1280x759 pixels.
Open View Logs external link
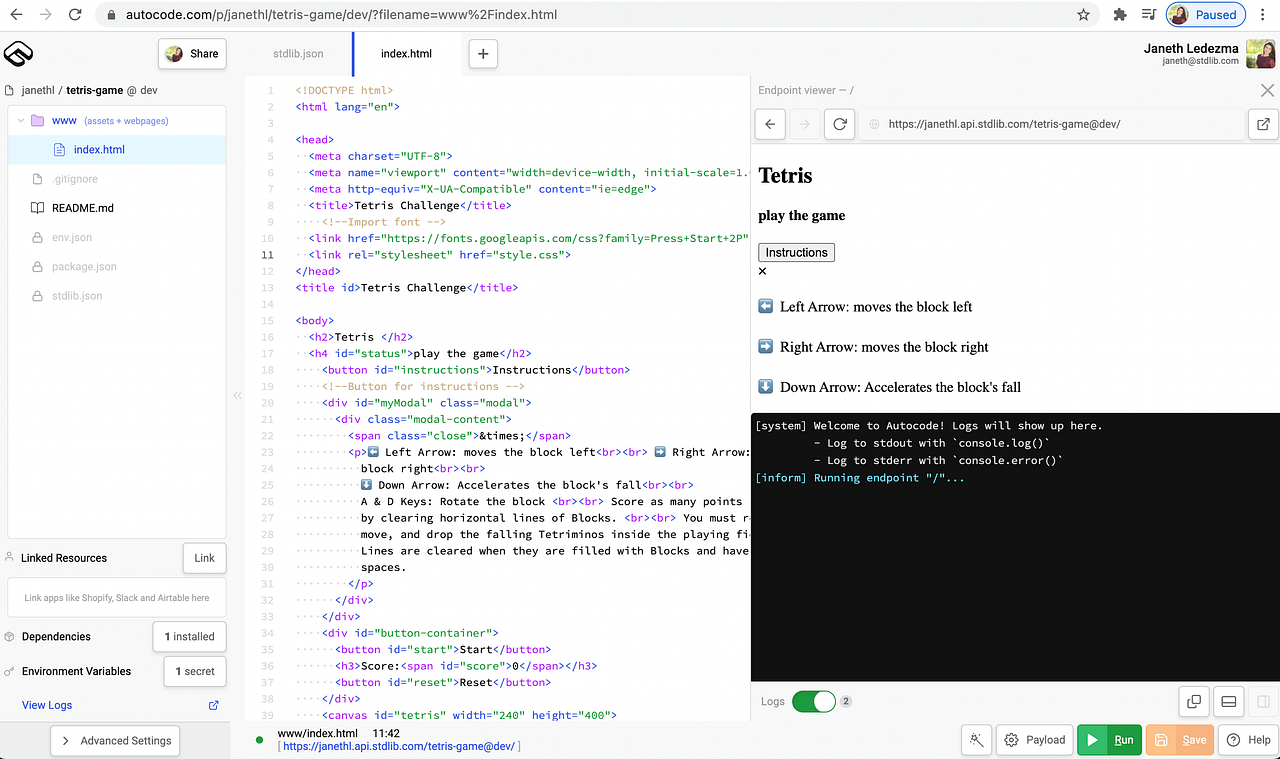point(212,705)
